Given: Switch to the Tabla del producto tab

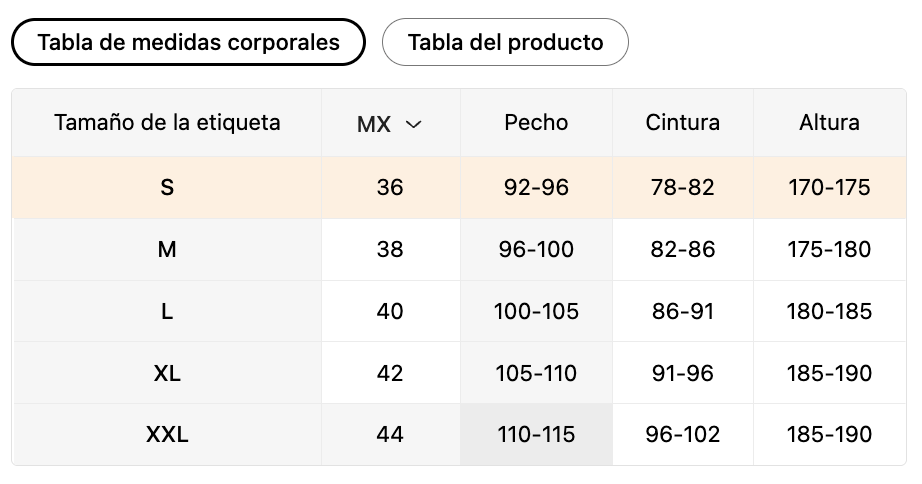Looking at the screenshot, I should tap(505, 42).
